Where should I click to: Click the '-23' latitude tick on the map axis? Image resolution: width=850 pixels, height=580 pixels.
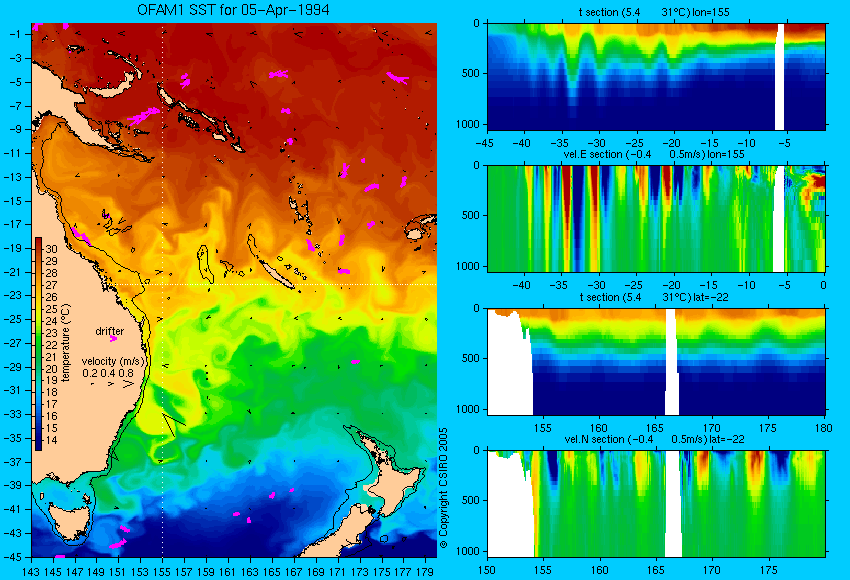pos(12,295)
